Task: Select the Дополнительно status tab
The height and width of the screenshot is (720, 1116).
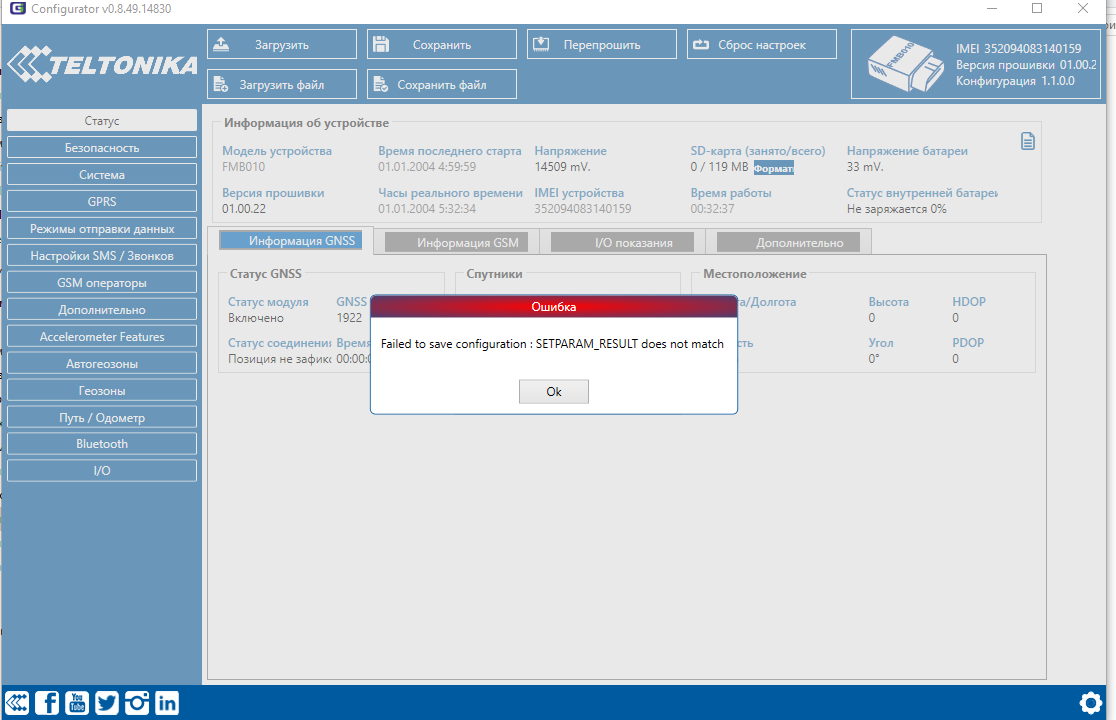Action: point(788,242)
